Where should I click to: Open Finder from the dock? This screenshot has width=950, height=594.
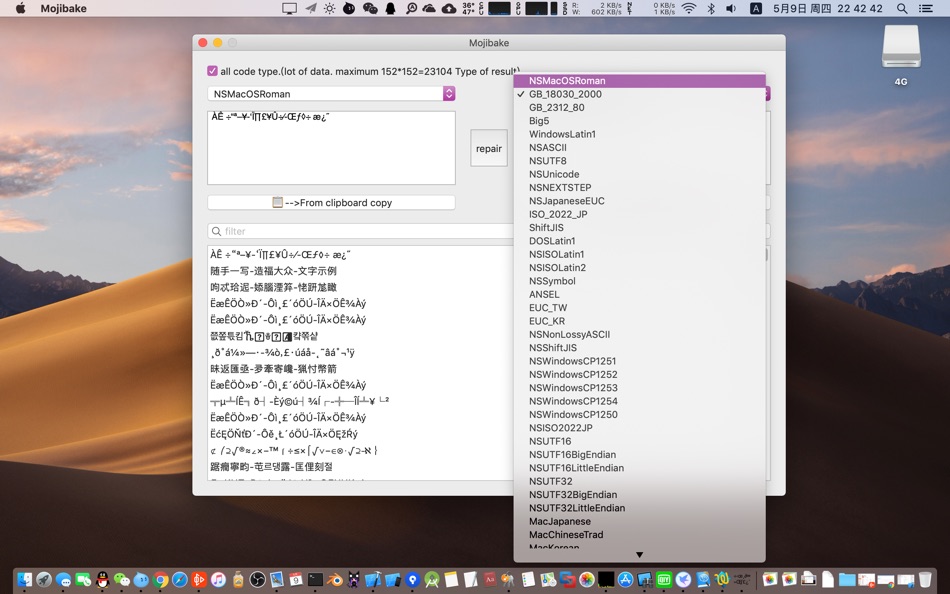click(x=24, y=580)
